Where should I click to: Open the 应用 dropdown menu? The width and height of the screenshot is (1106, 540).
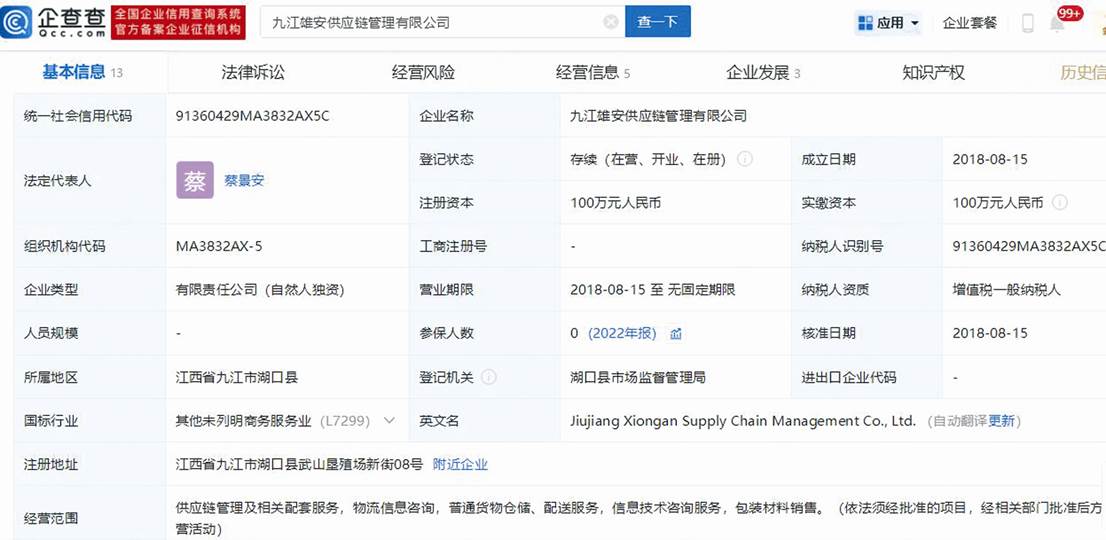tap(887, 22)
